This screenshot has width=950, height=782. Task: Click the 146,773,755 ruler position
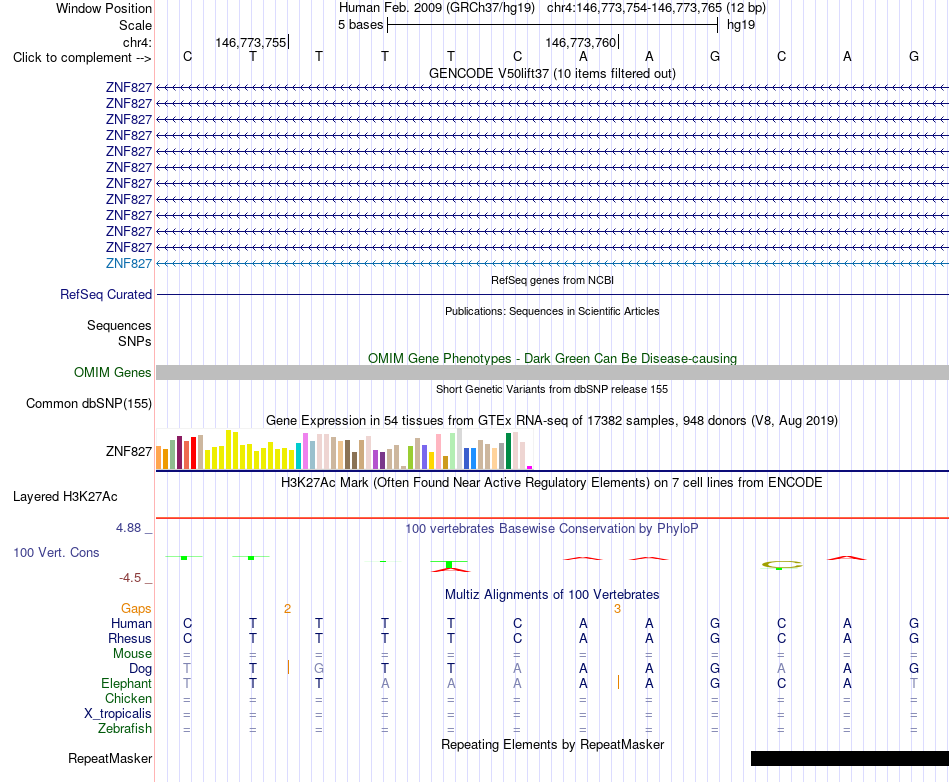[x=251, y=42]
